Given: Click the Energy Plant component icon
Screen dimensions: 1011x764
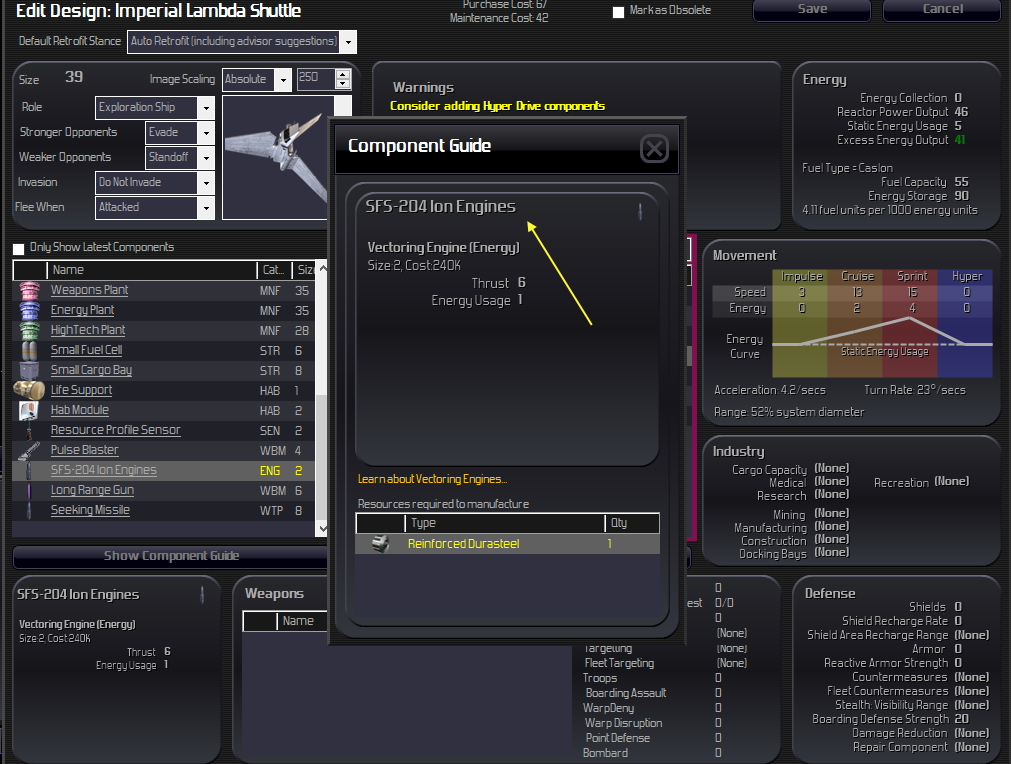Looking at the screenshot, I should (30, 311).
